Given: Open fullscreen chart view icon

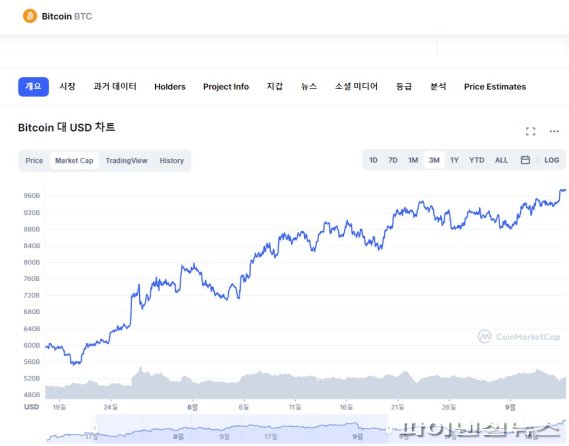Looking at the screenshot, I should point(531,131).
